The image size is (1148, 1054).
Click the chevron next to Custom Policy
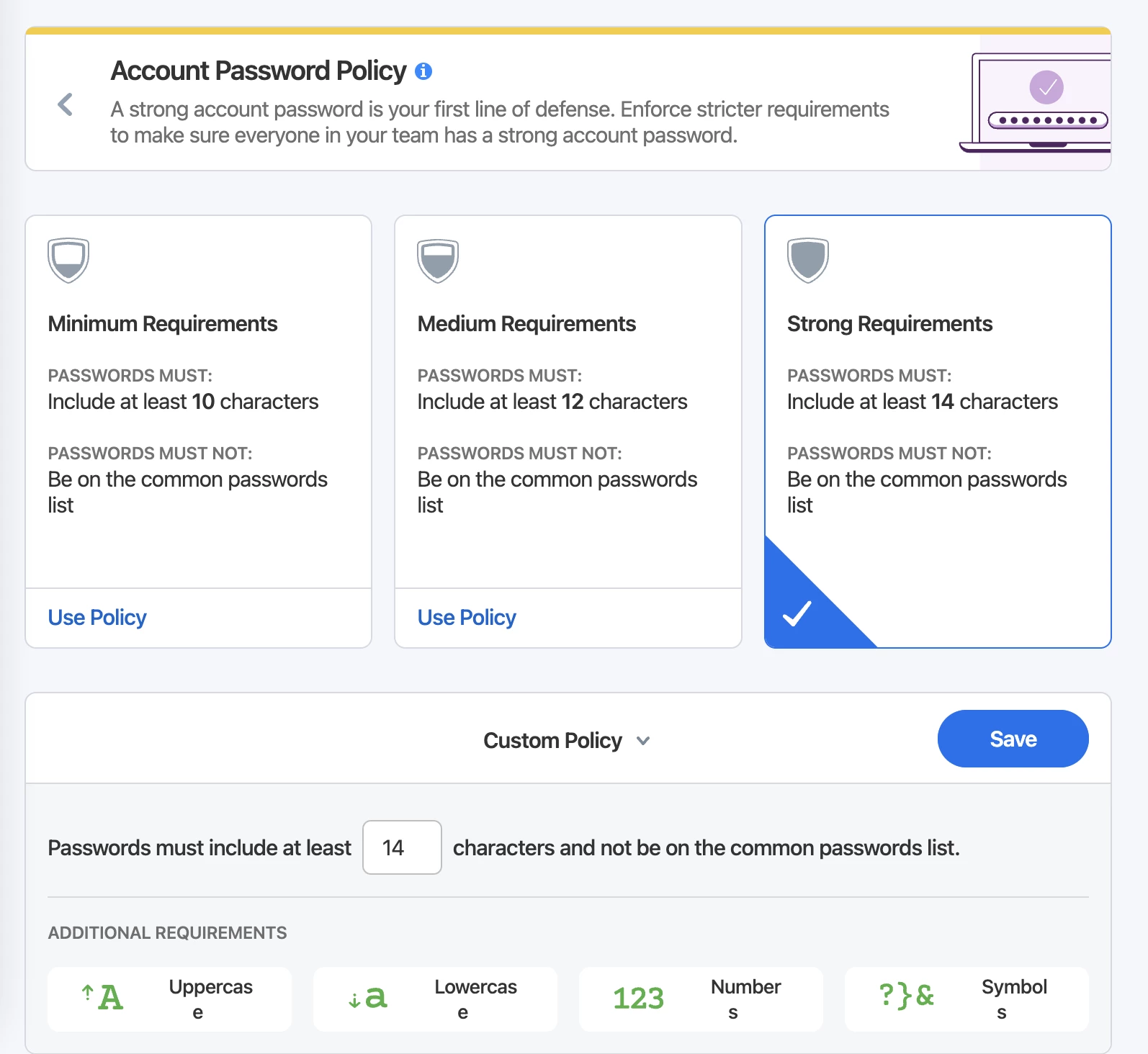coord(643,741)
